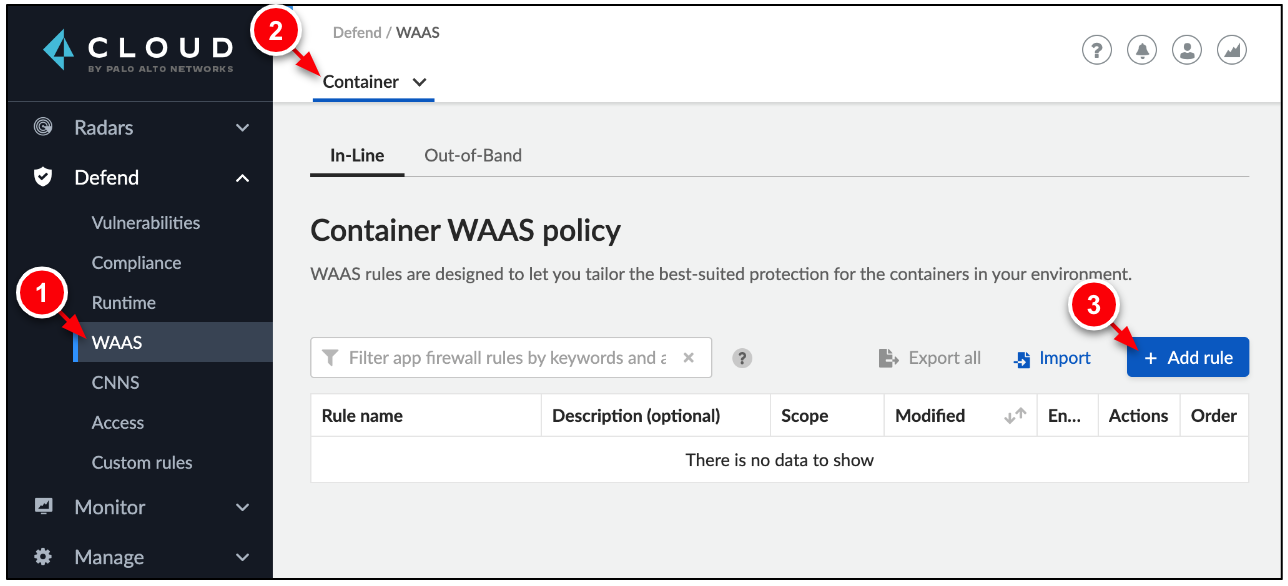The image size is (1288, 586).
Task: Click the Defend shield icon in the sidebar
Action: 42,177
